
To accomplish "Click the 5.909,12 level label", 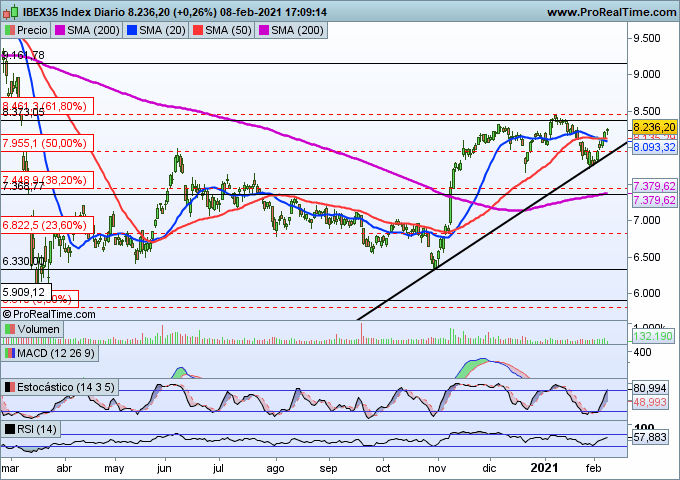I will tap(26, 292).
